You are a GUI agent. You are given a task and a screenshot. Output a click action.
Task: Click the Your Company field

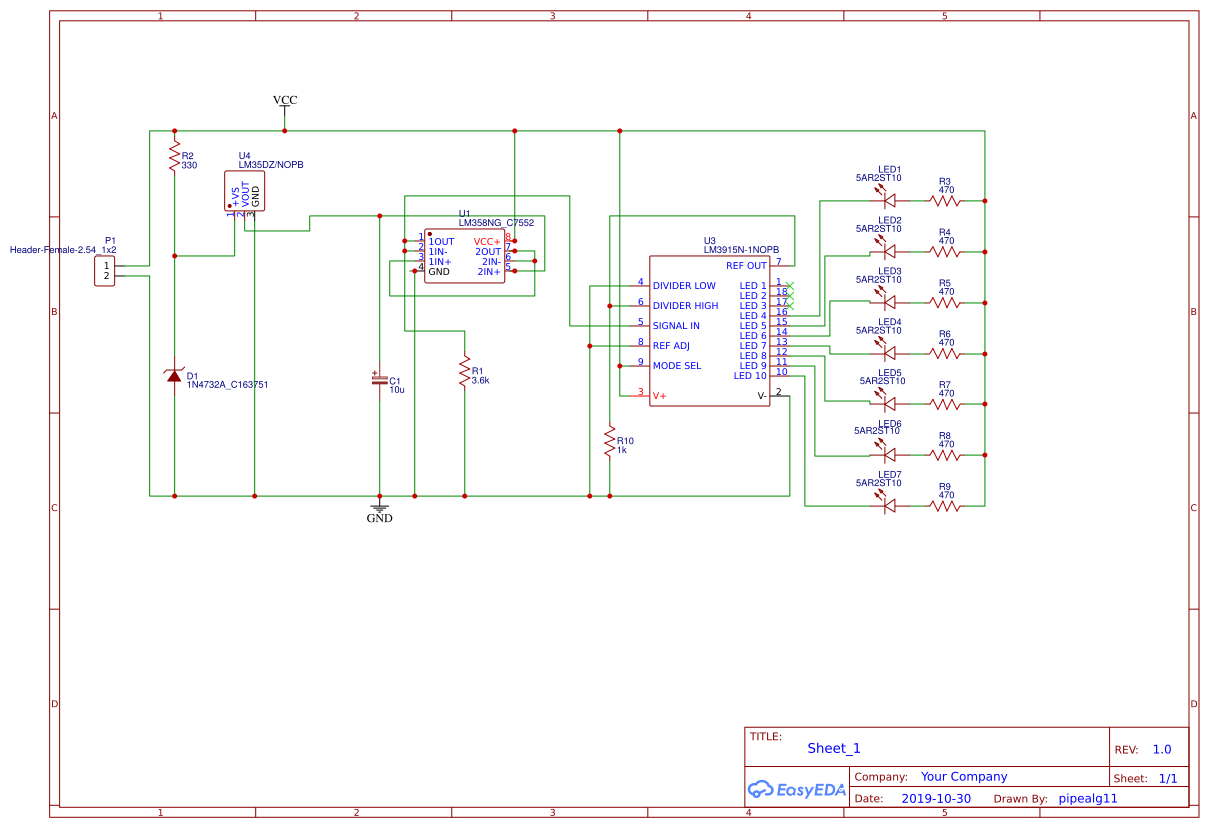pyautogui.click(x=966, y=776)
